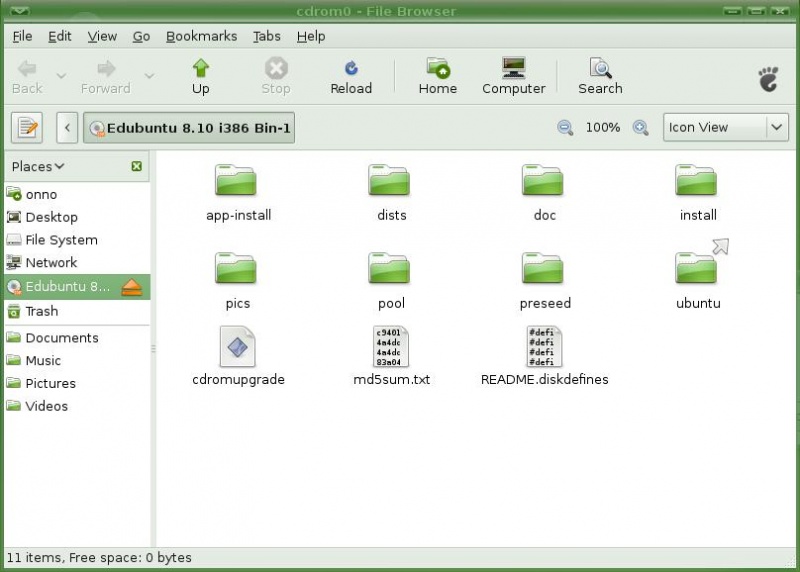This screenshot has width=800, height=572.
Task: Expand the Places sidebar selector
Action: coord(38,167)
